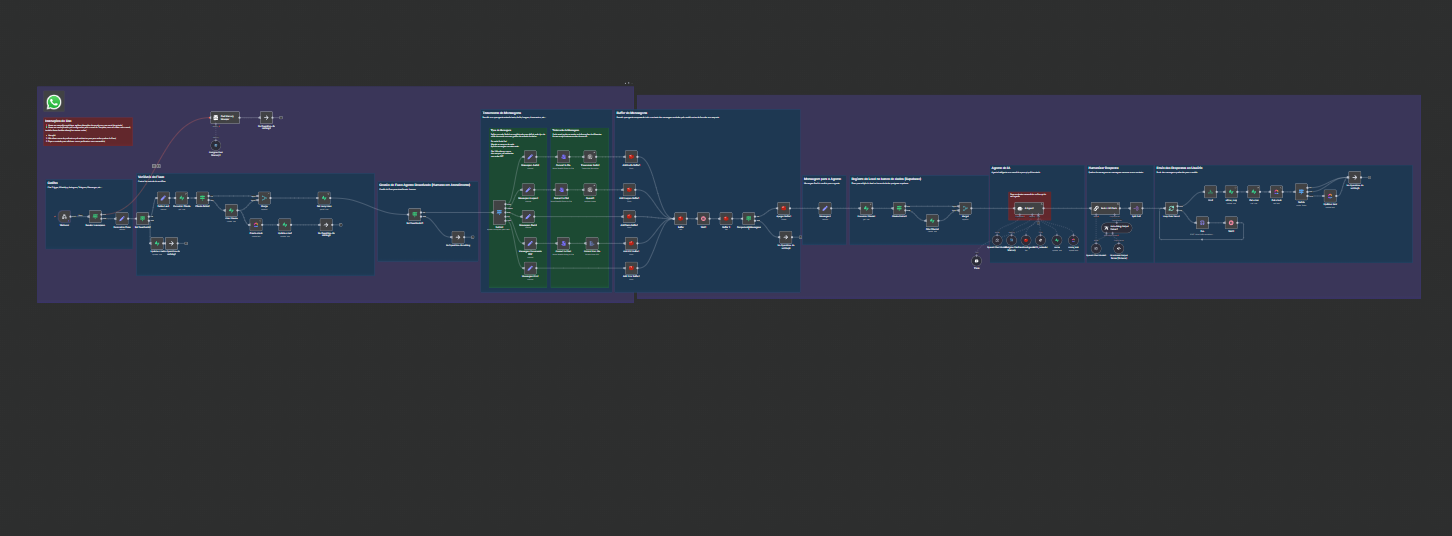Click the topmost Redis node in the buffer column

click(631, 157)
